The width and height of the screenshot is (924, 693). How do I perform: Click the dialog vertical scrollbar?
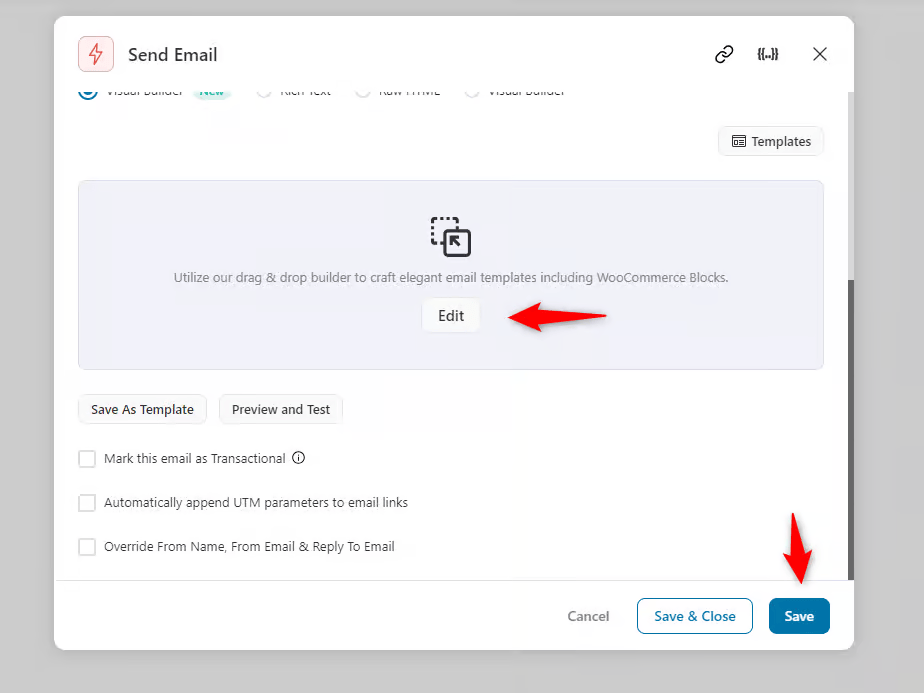850,430
